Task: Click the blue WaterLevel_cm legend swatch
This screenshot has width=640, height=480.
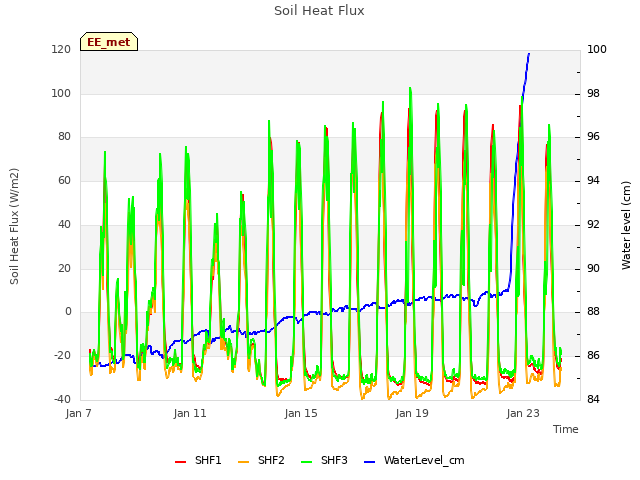Action: pos(369,462)
